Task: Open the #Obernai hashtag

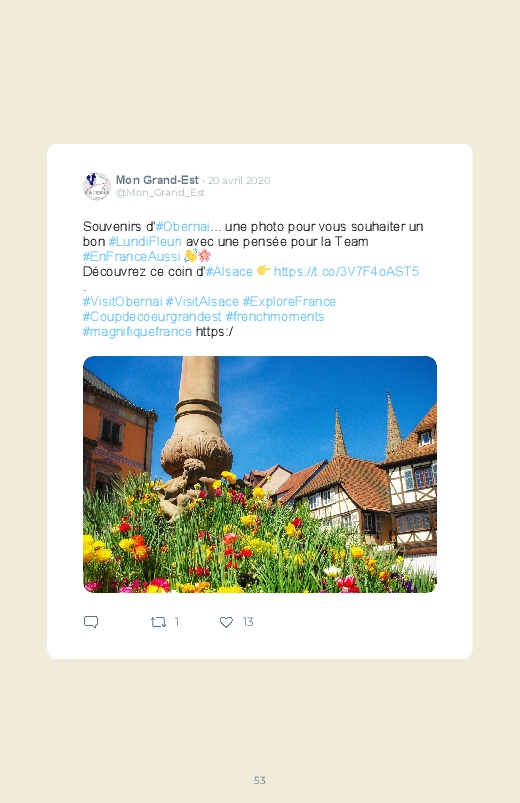Action: pyautogui.click(x=182, y=226)
